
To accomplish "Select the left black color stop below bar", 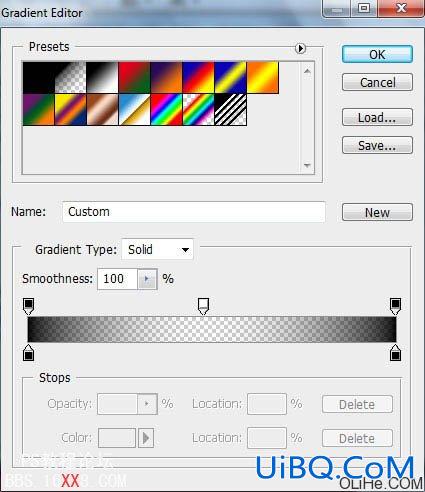I will pos(29,353).
